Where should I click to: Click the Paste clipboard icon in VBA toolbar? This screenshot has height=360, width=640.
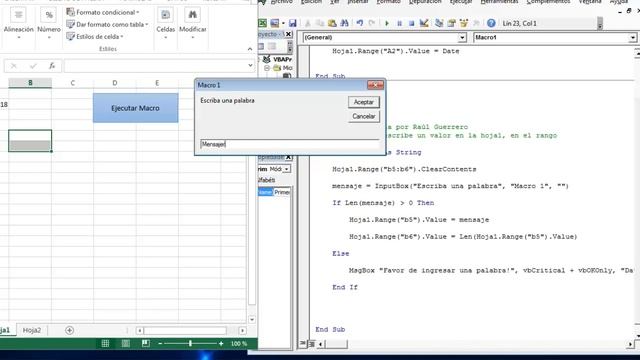[332, 23]
